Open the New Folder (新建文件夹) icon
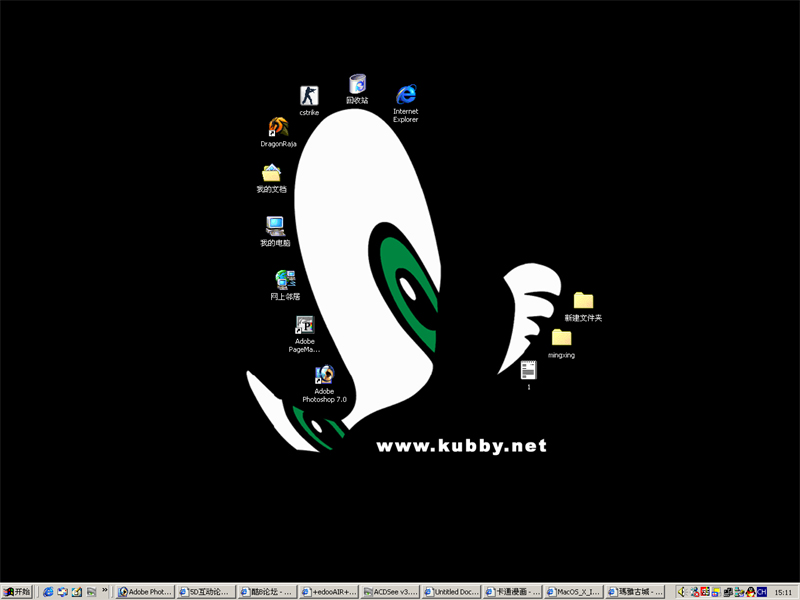This screenshot has height=600, width=800. coord(583,301)
